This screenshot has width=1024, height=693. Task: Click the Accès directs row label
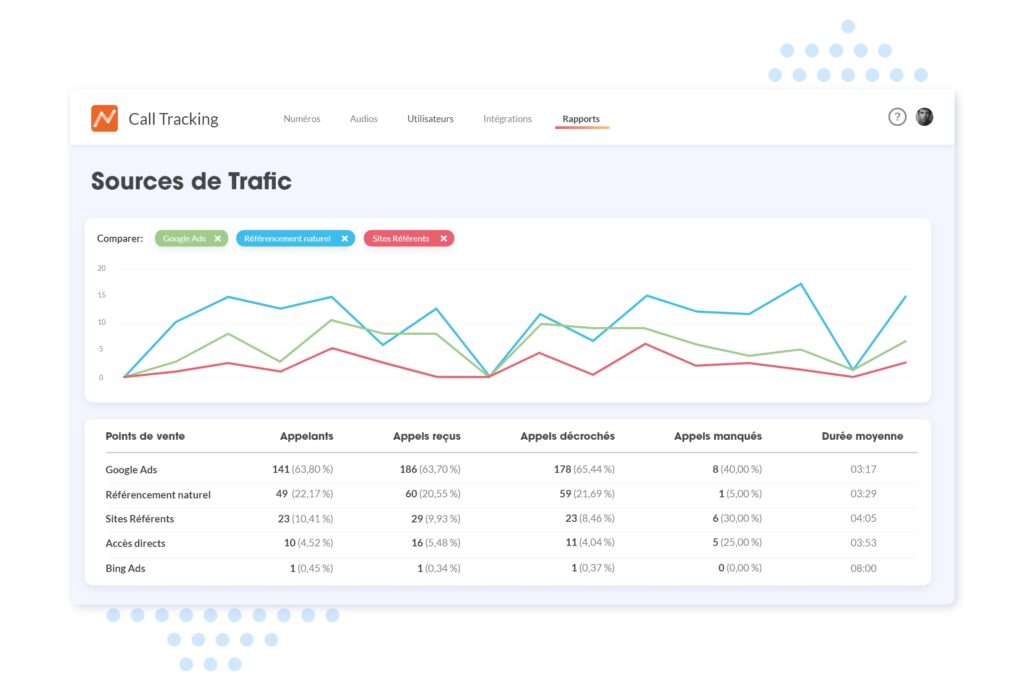(135, 543)
